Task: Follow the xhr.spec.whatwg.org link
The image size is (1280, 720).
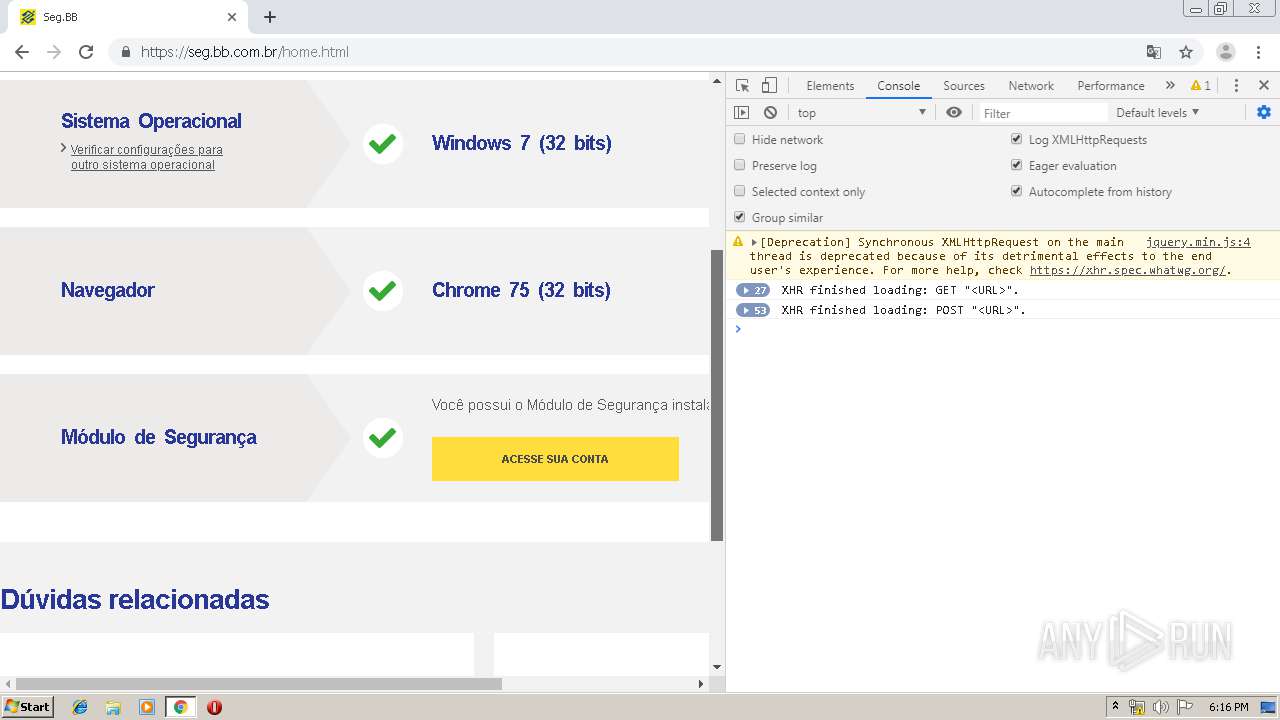Action: coord(1127,270)
